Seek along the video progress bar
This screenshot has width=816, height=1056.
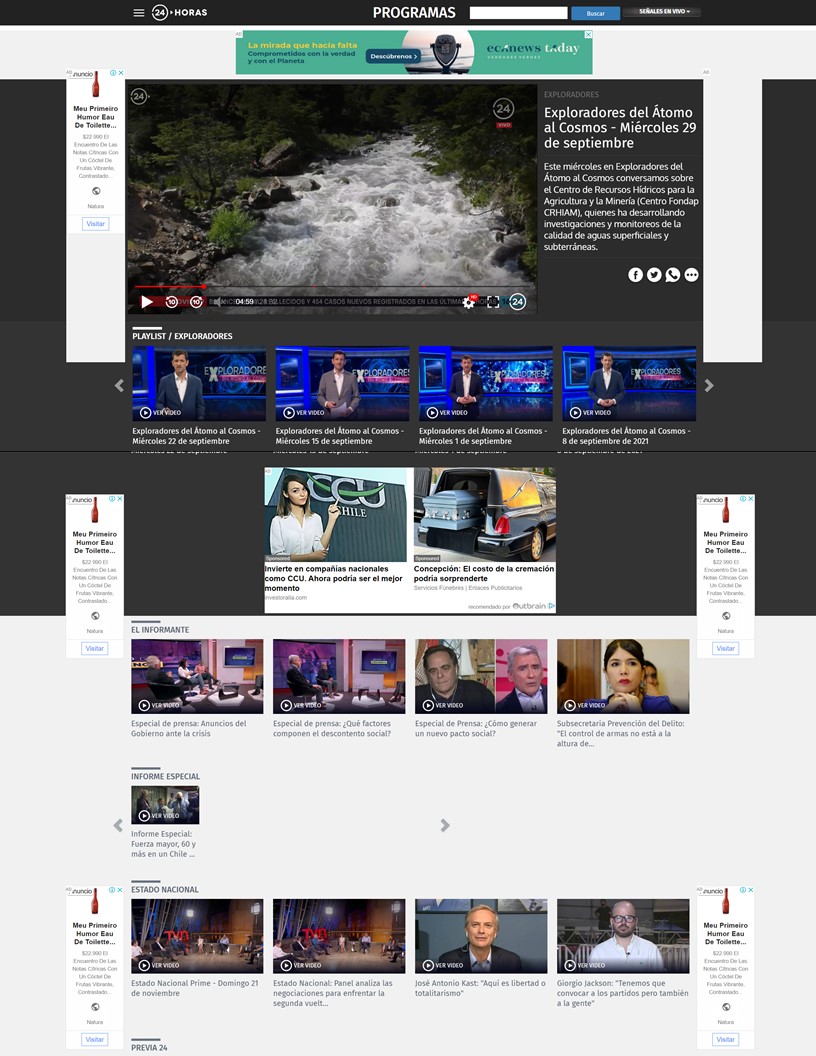(335, 287)
